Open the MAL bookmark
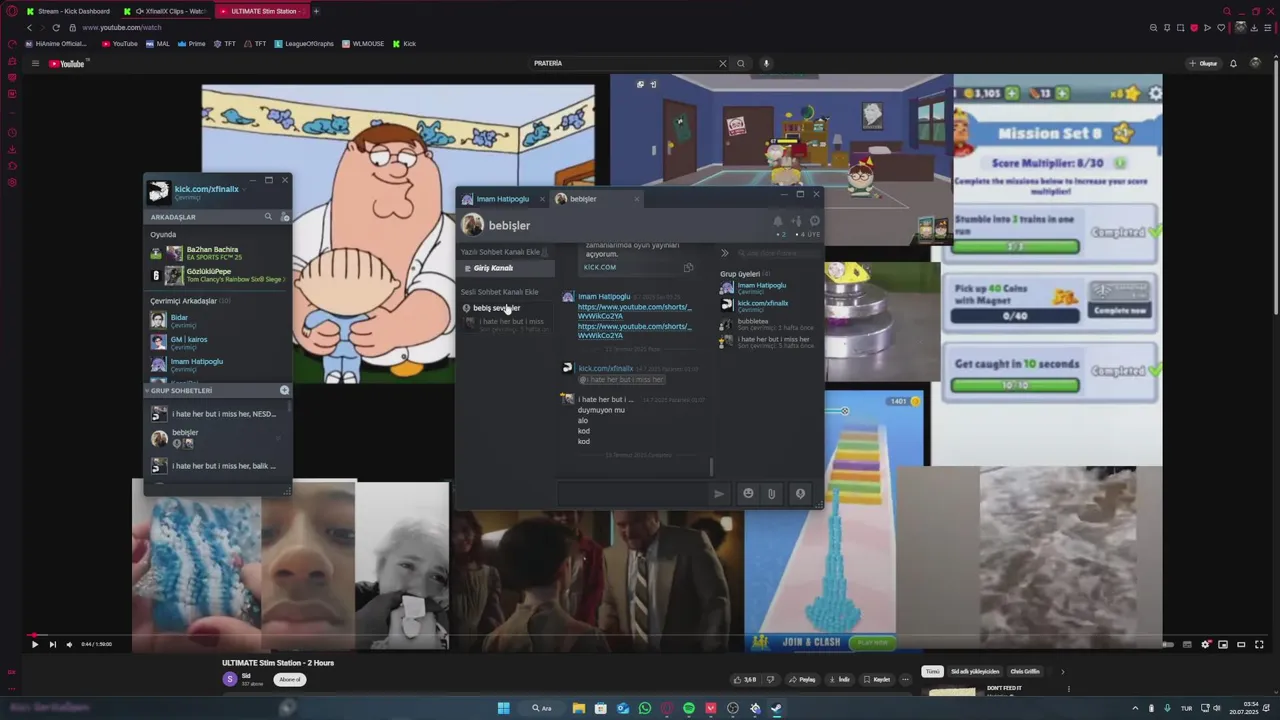The width and height of the screenshot is (1280, 720). pyautogui.click(x=158, y=44)
